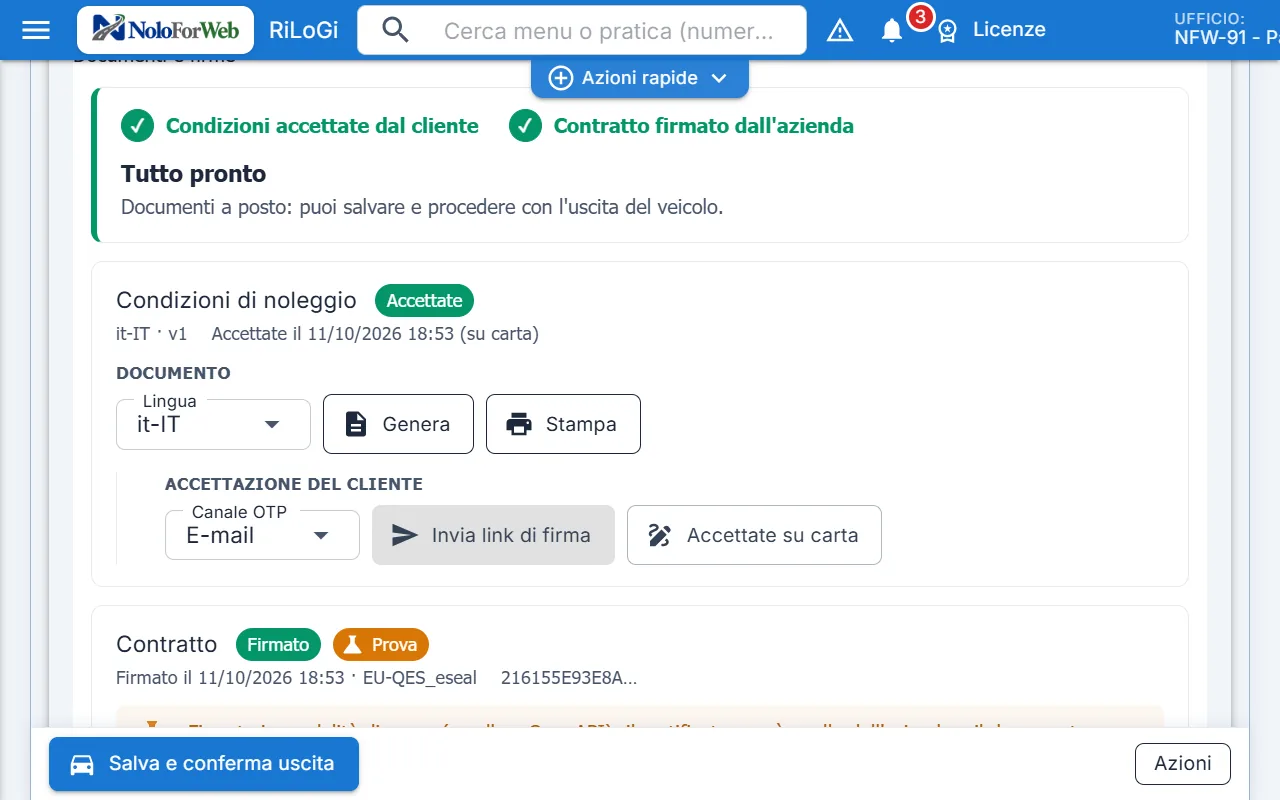
Task: Click the Condizioni di noleggio title
Action: pyautogui.click(x=237, y=300)
